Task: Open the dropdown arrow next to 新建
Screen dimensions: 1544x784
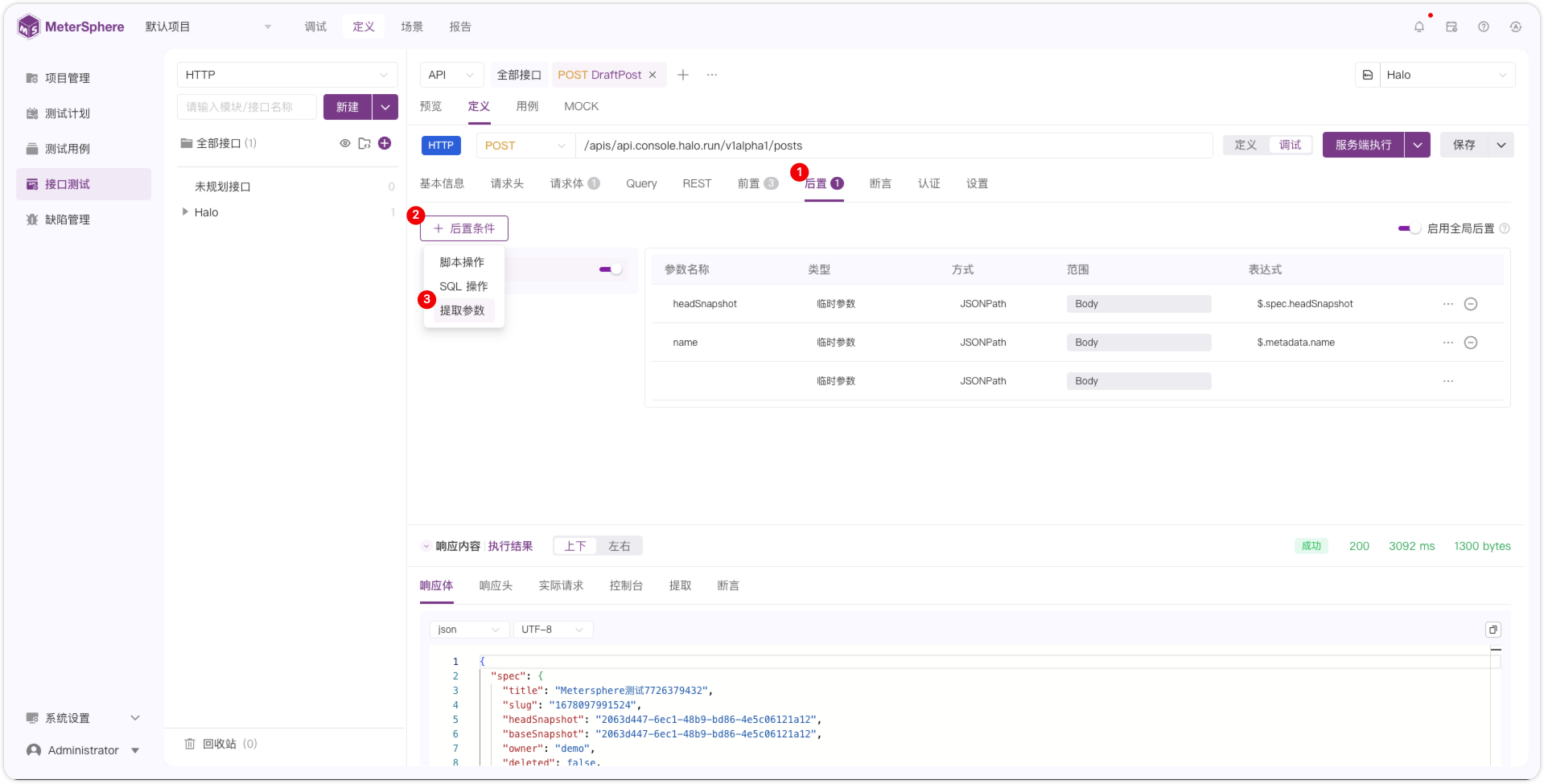Action: [x=385, y=107]
